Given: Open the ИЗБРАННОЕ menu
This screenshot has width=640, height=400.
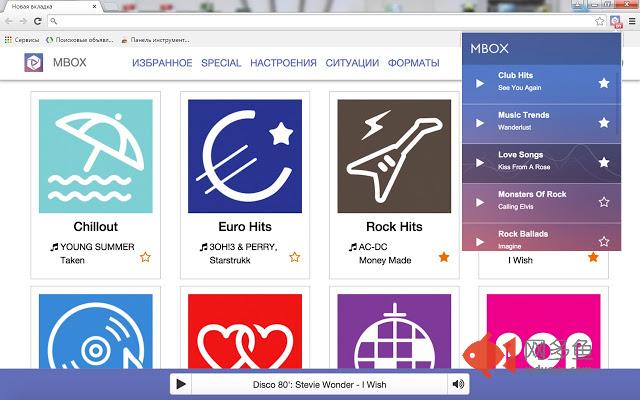Looking at the screenshot, I should [x=162, y=63].
